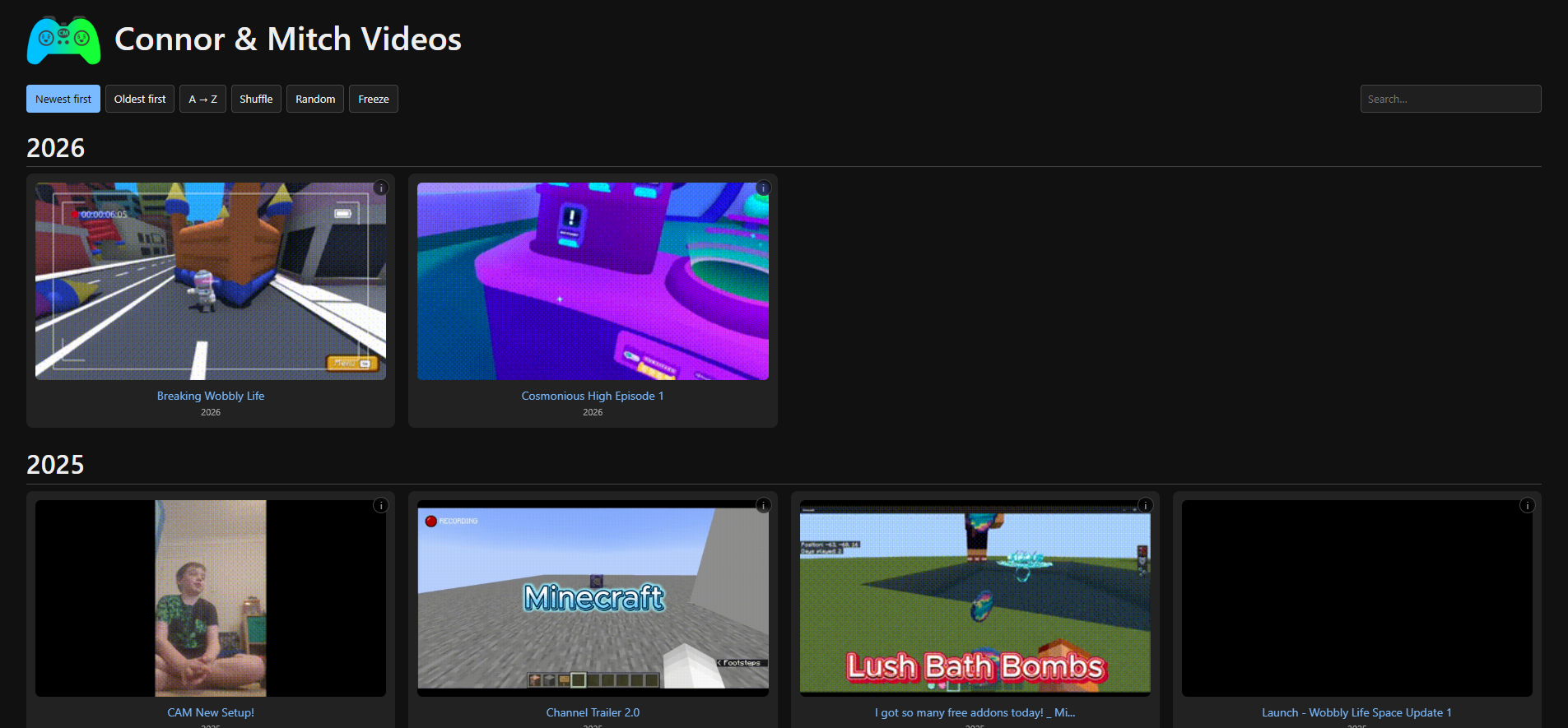The width and height of the screenshot is (1568, 728).
Task: Sort videos alphabetically A to Z
Action: tap(202, 99)
